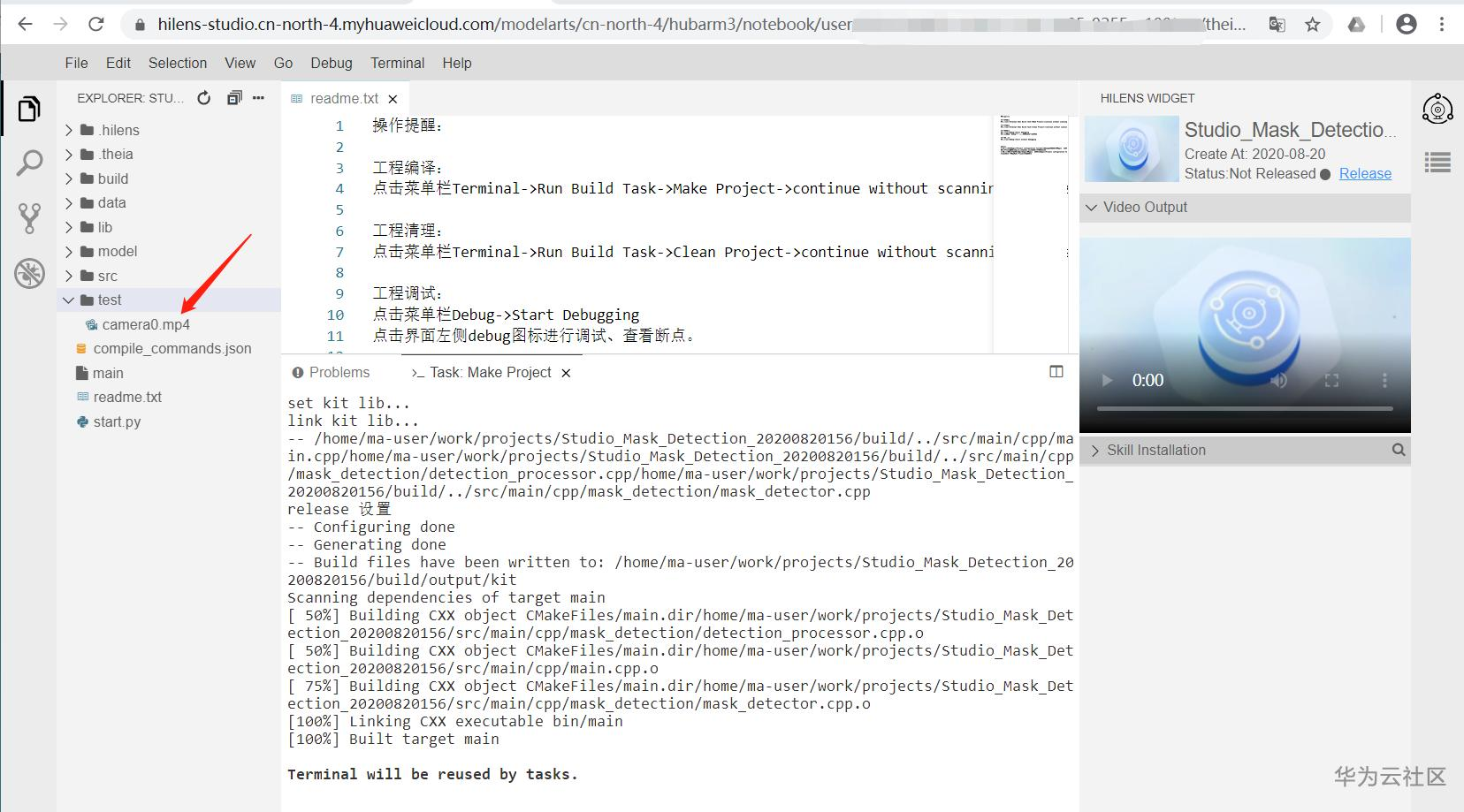
Task: Open start.py in the Explorer
Action: click(x=117, y=421)
